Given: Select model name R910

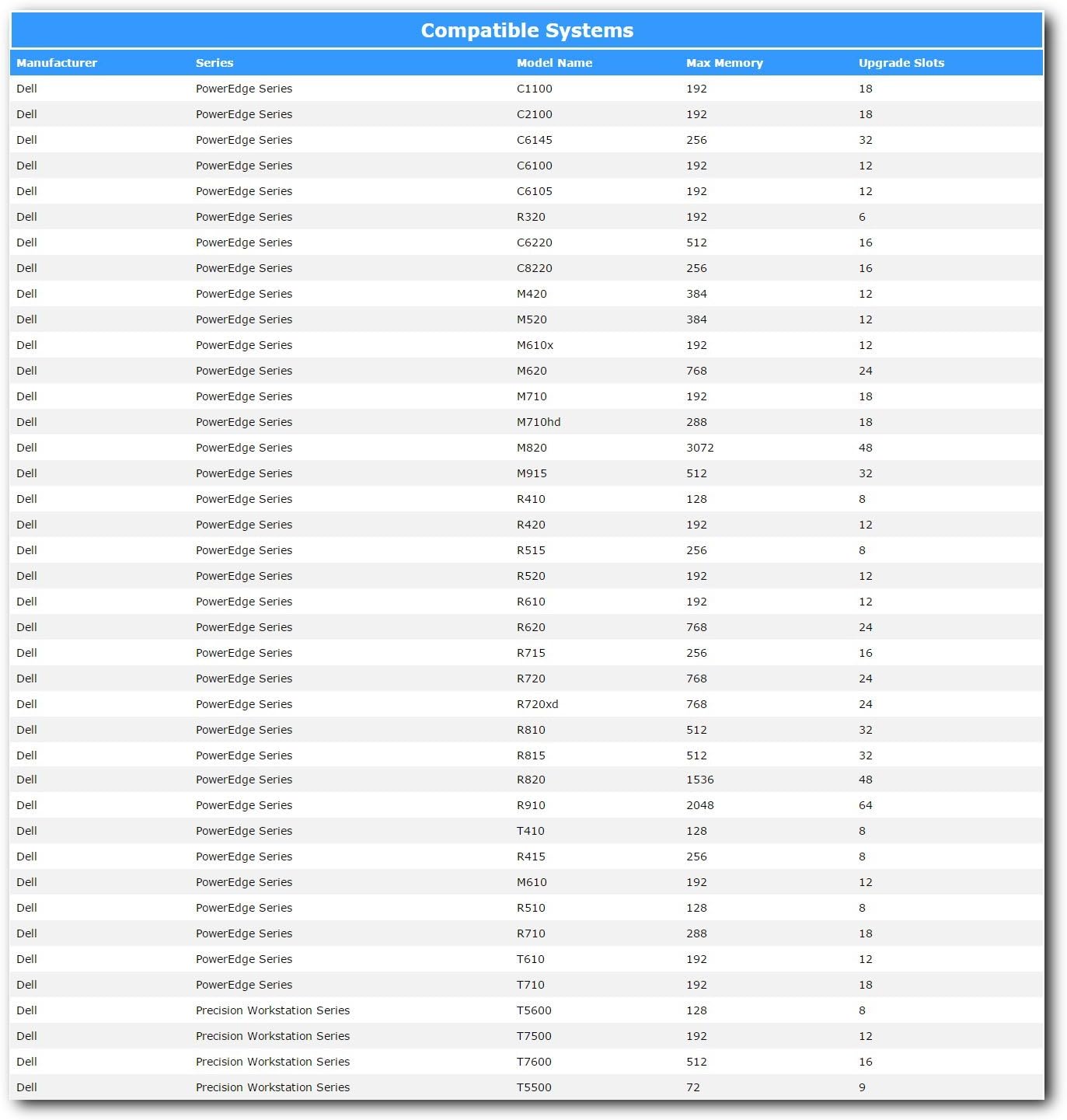Looking at the screenshot, I should coord(531,805).
